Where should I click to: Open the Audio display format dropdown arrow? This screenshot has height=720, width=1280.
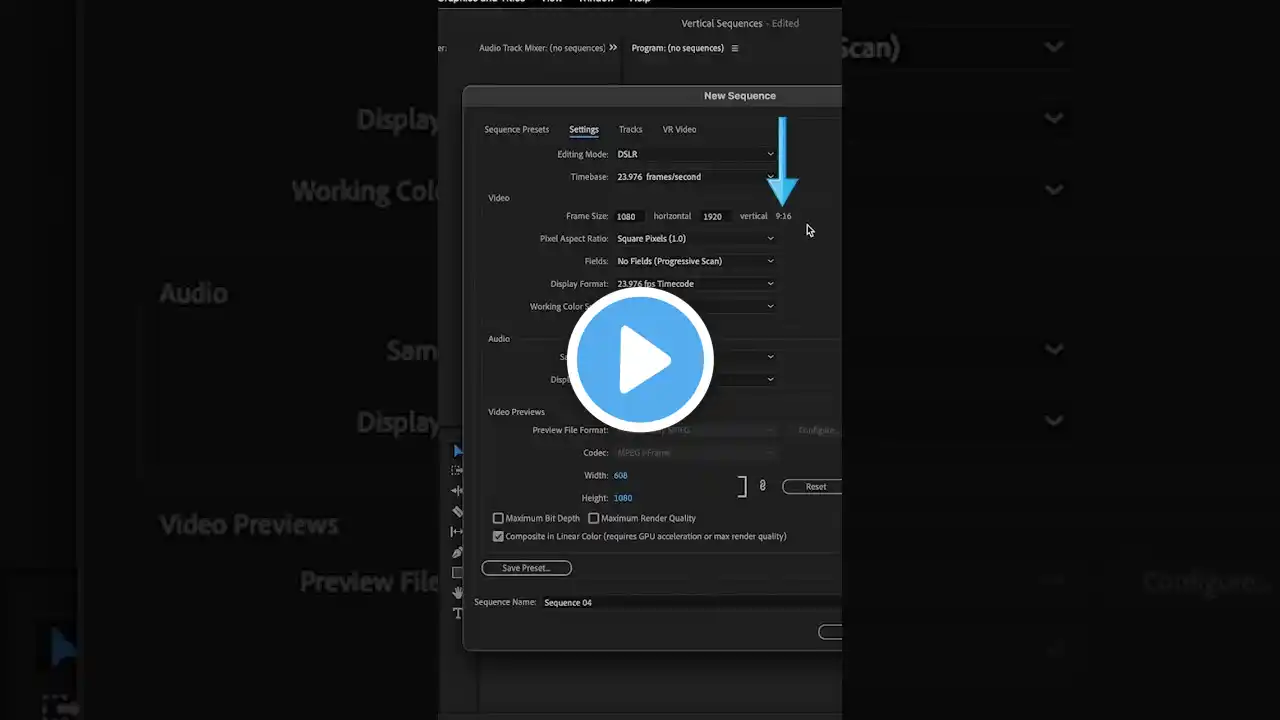(x=770, y=379)
